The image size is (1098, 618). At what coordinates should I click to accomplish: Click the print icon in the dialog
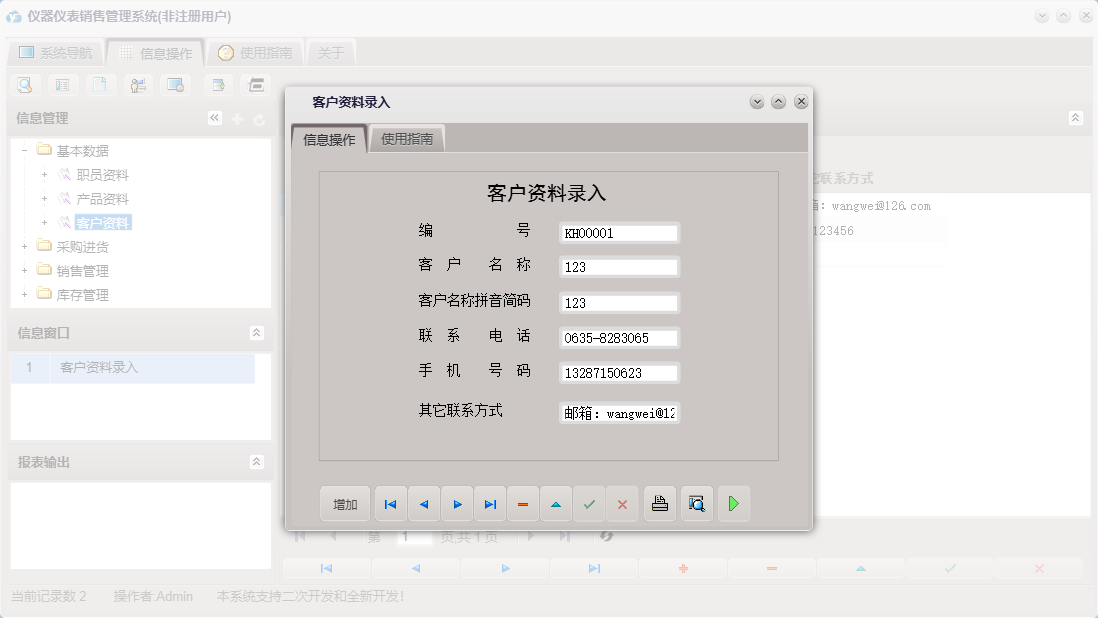[660, 504]
